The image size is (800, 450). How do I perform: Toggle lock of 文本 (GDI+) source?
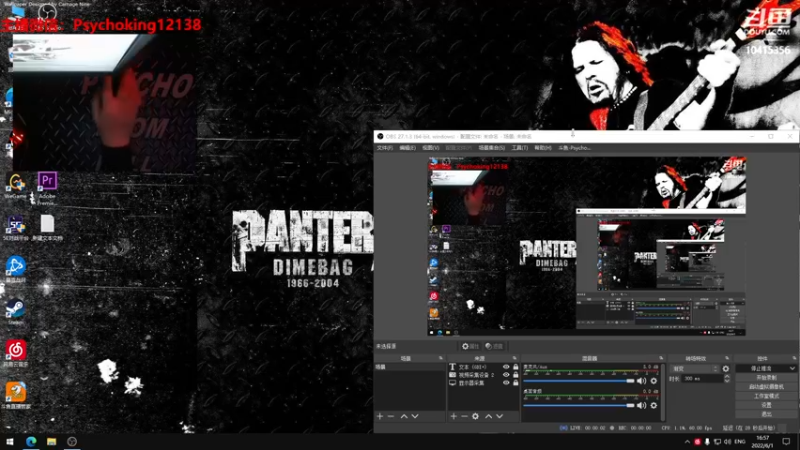[516, 367]
